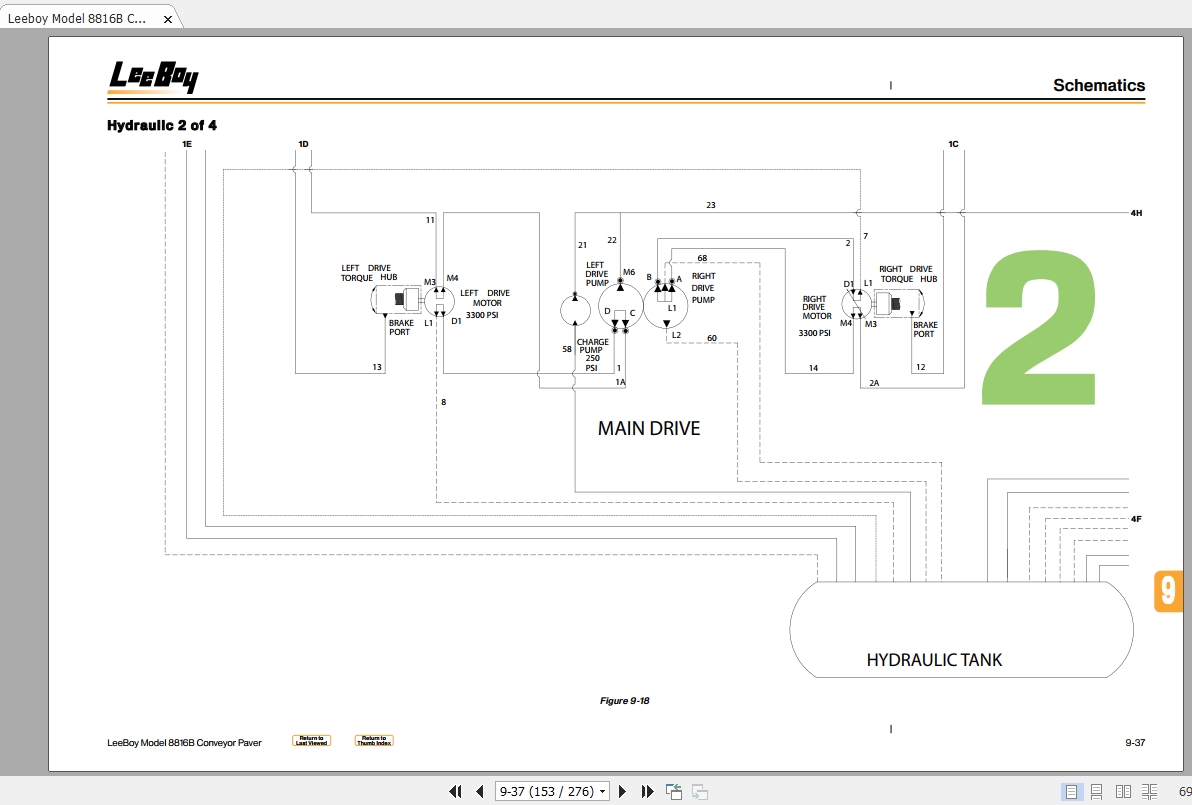Jump to the last page
1192x805 pixels.
(x=647, y=791)
